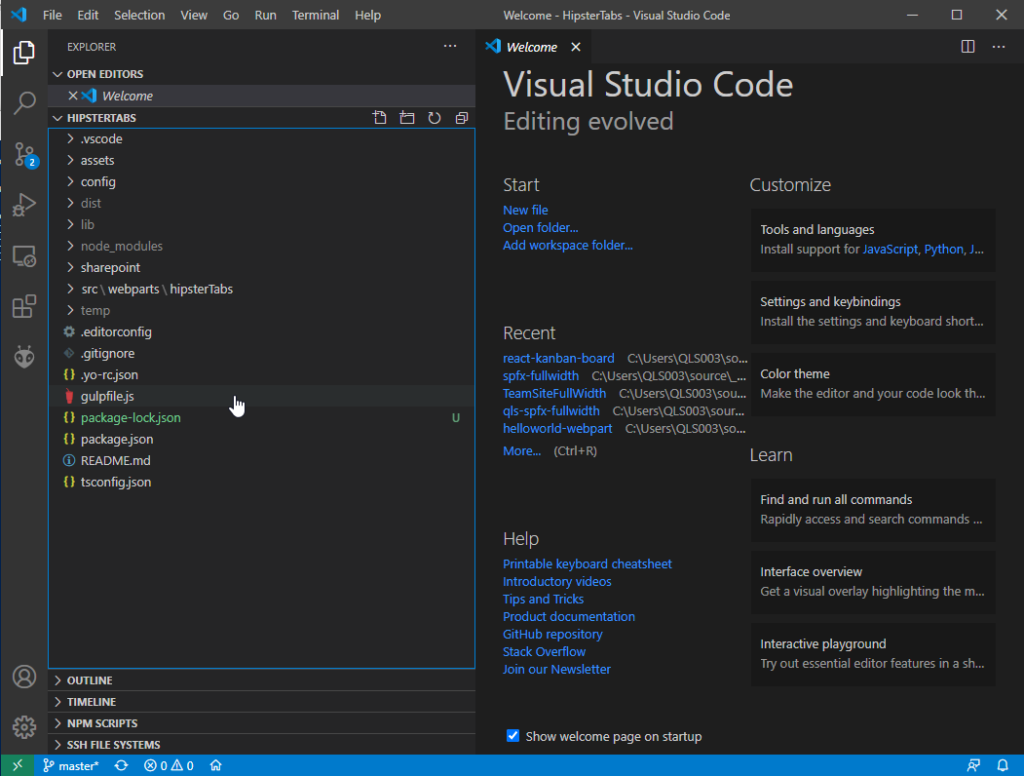Open editor More Actions ellipsis menu
The image size is (1024, 776).
point(999,46)
